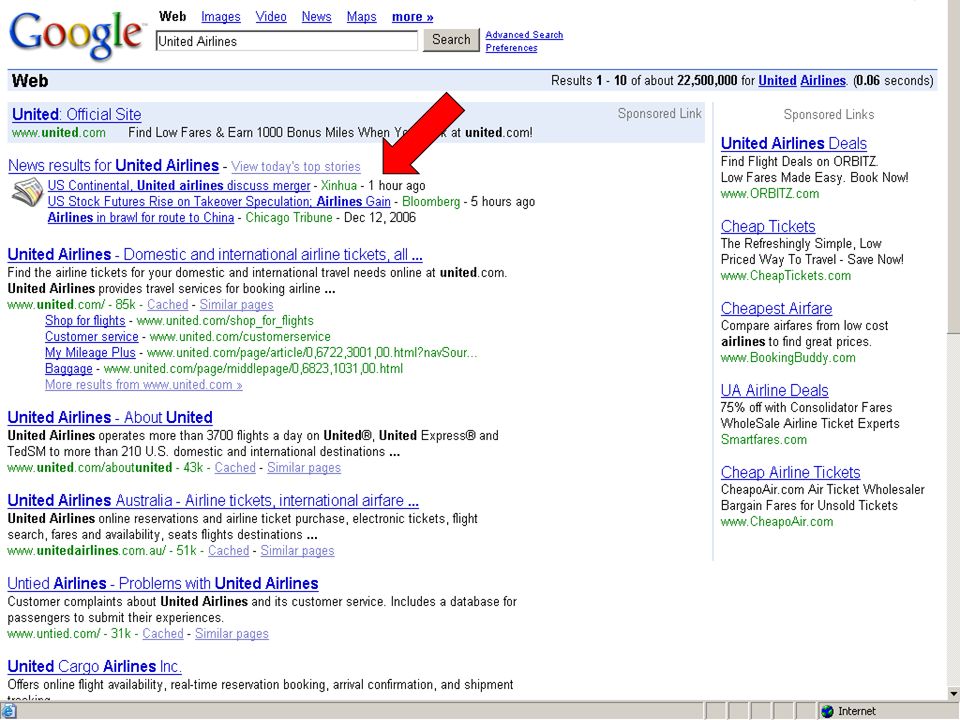Image resolution: width=960 pixels, height=720 pixels.
Task: Click Similar pages for unitedairlines.com.au result
Action: [x=297, y=550]
